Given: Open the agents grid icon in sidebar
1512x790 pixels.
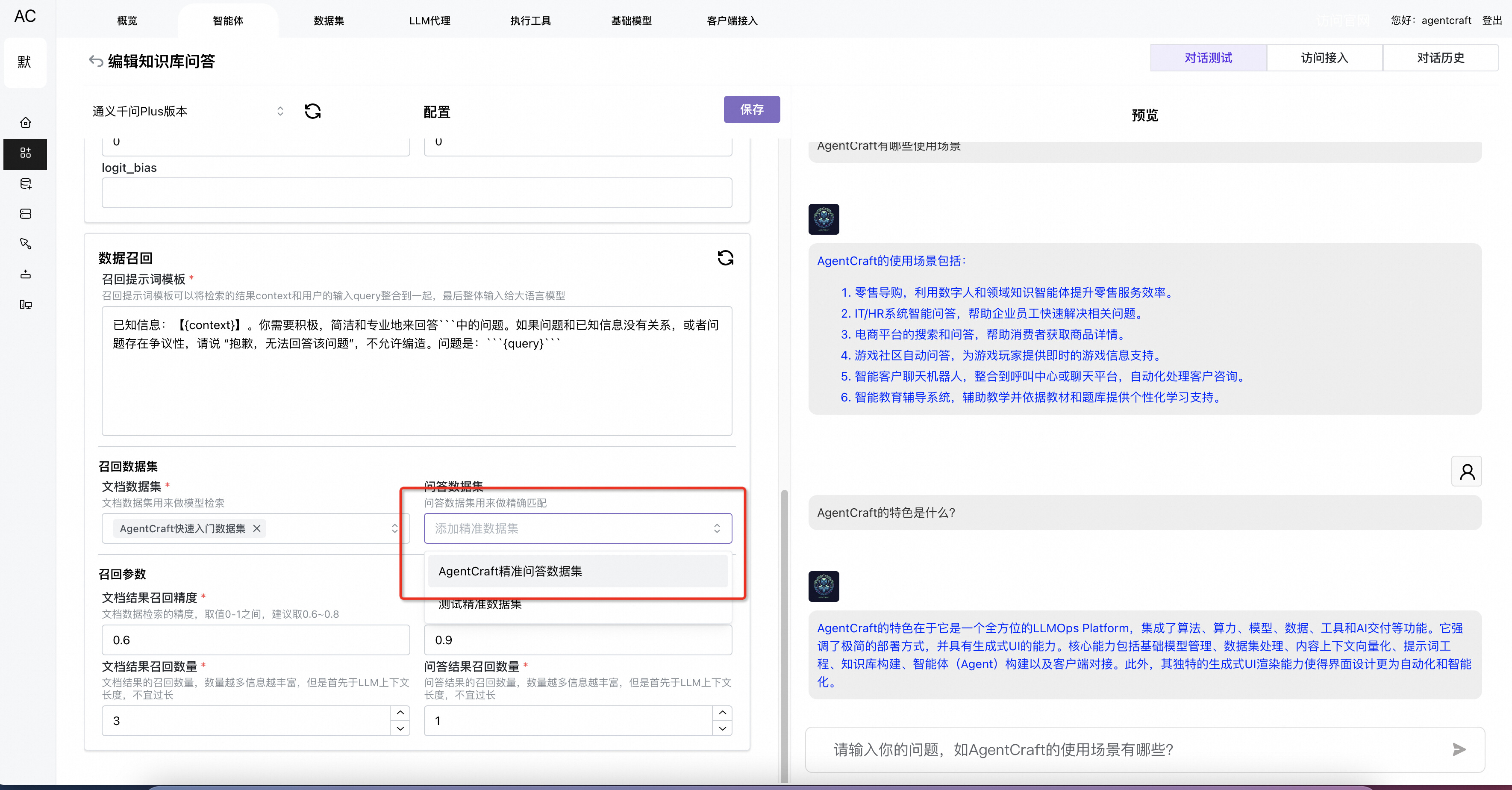Looking at the screenshot, I should (x=25, y=153).
